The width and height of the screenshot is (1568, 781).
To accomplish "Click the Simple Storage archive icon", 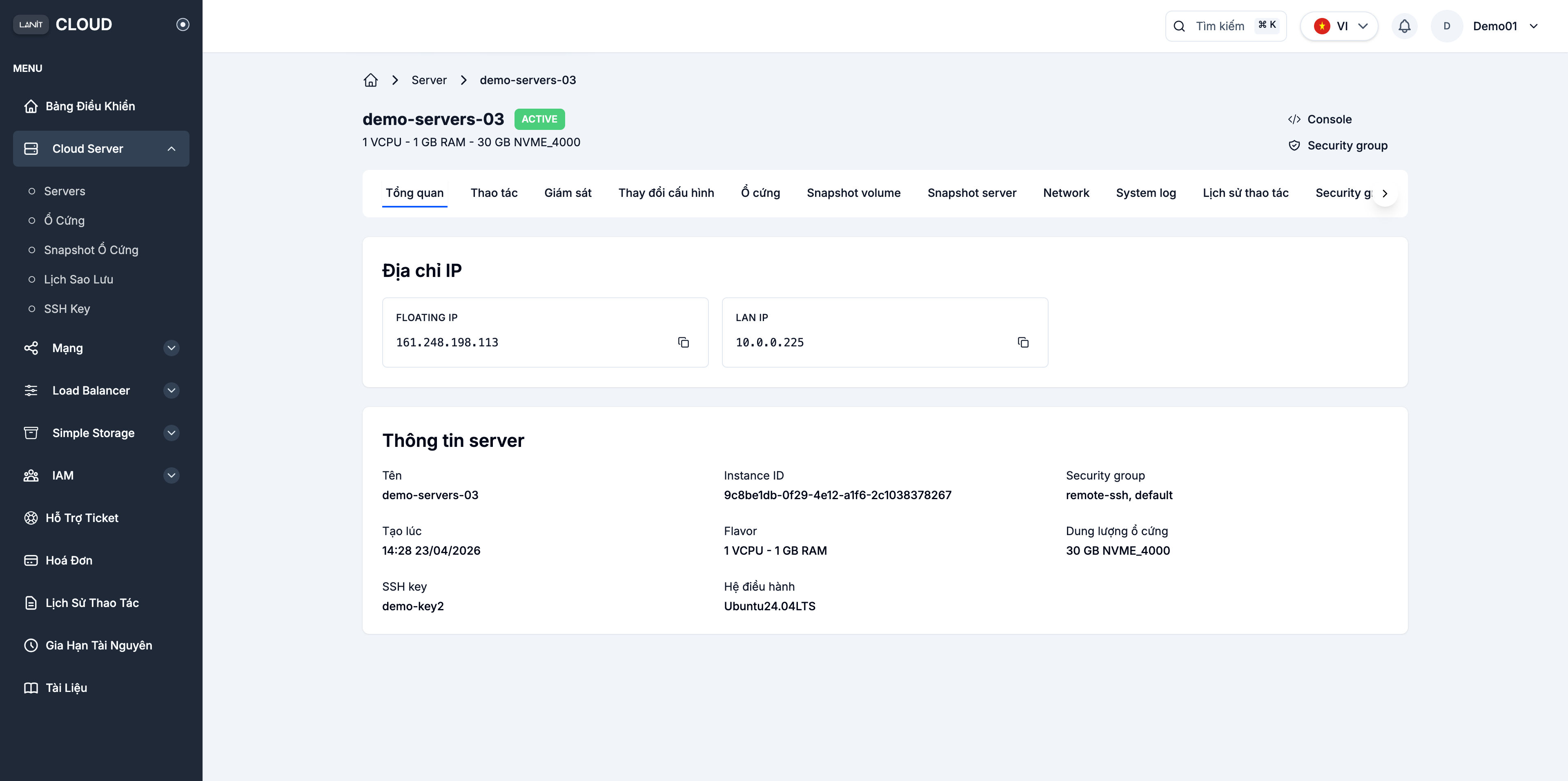I will pos(31,433).
